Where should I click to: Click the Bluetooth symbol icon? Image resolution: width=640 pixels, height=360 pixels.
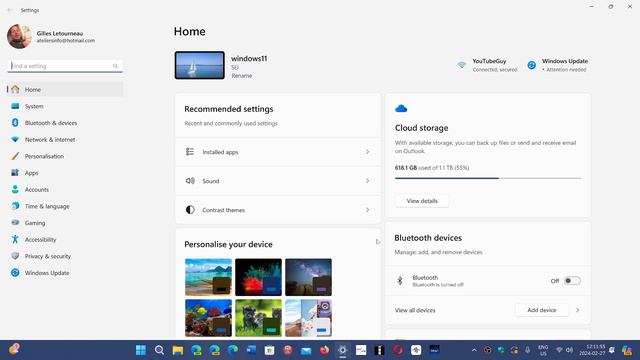(x=400, y=281)
